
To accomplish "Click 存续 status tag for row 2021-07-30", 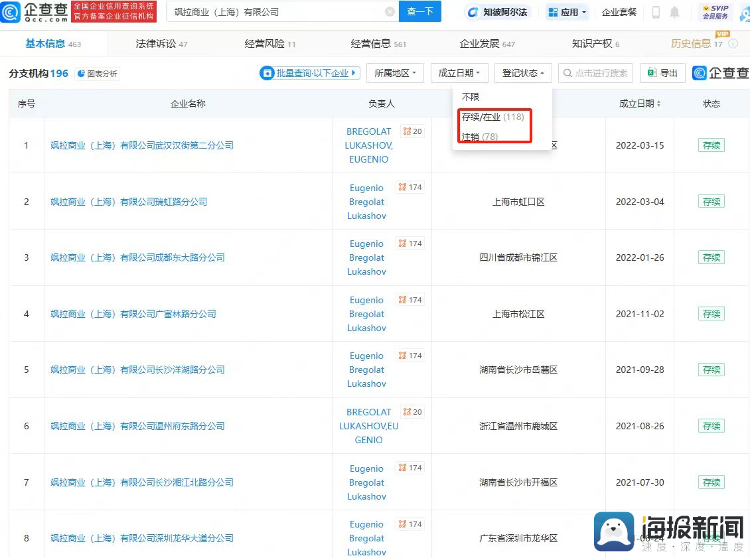I will pos(711,482).
